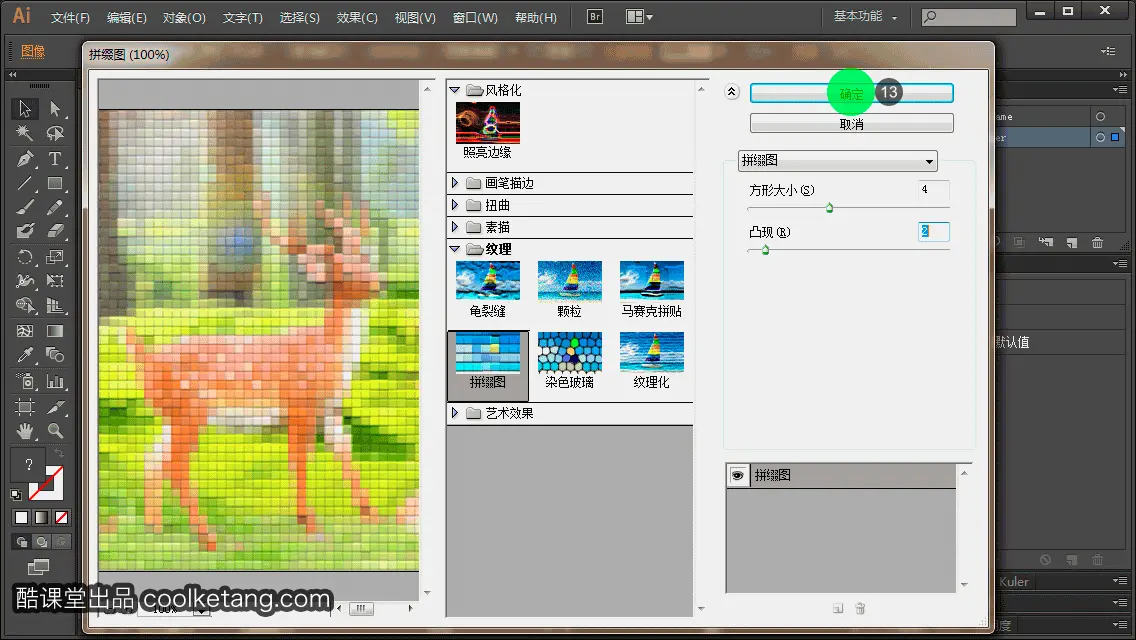The image size is (1136, 640).
Task: Expand the 艺术效果 filter folder
Action: coord(455,412)
